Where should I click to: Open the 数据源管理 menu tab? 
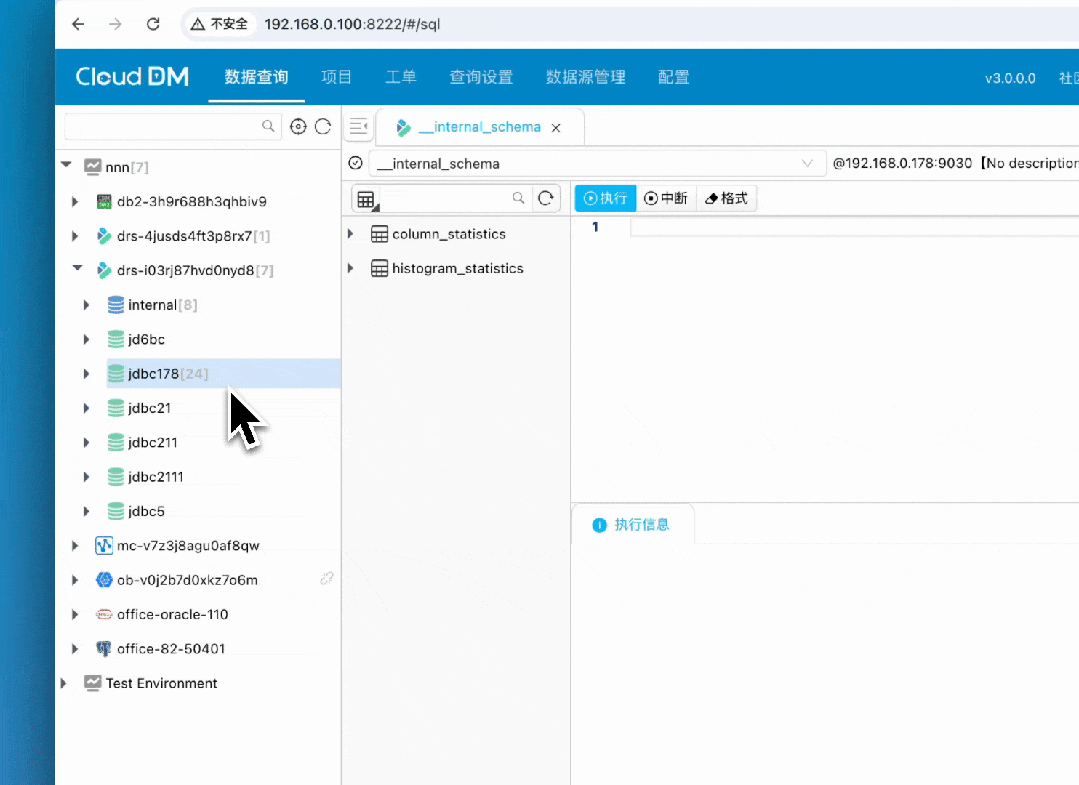tap(586, 77)
